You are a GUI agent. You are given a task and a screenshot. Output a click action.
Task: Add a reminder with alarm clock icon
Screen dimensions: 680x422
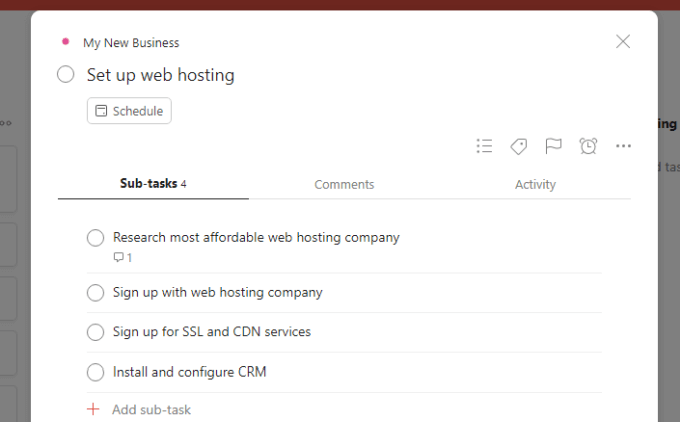588,146
